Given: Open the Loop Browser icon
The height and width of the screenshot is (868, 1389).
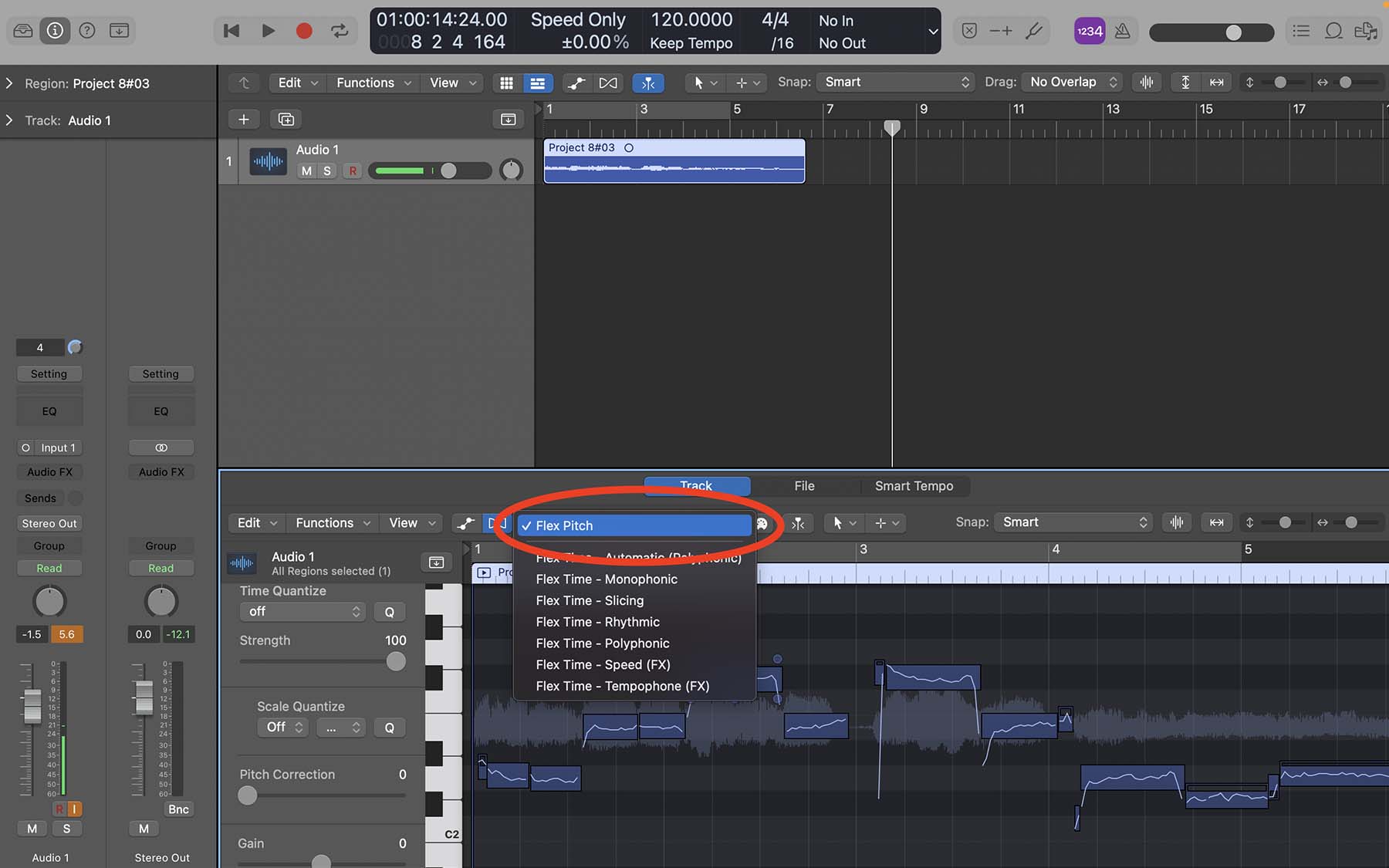Looking at the screenshot, I should point(1333,31).
